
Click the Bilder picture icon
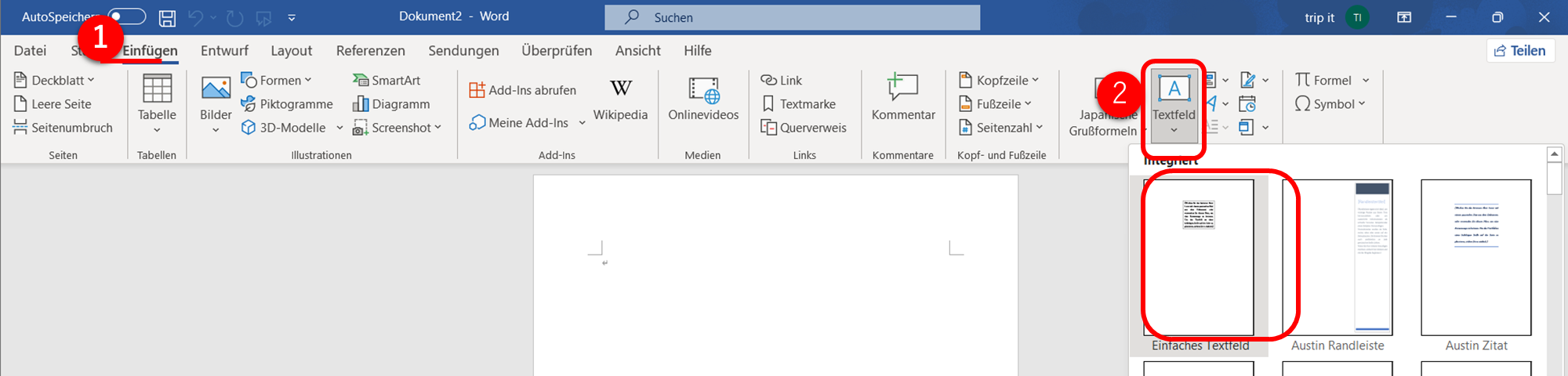coord(216,88)
